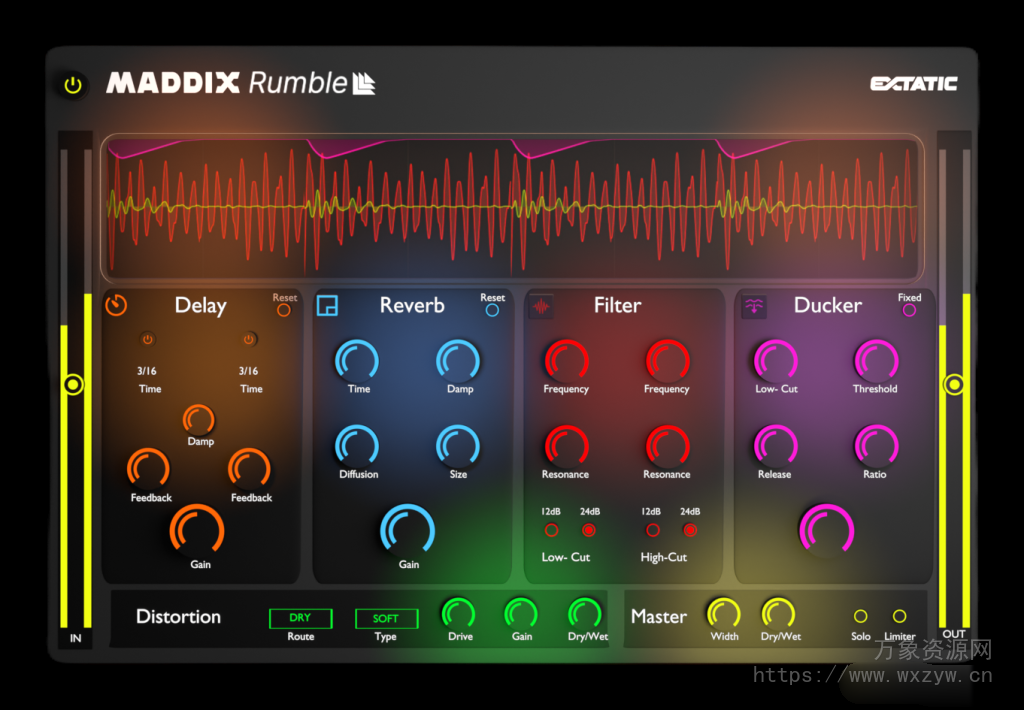Click the Delay sync clock icon
The width and height of the screenshot is (1024, 710).
[x=116, y=307]
